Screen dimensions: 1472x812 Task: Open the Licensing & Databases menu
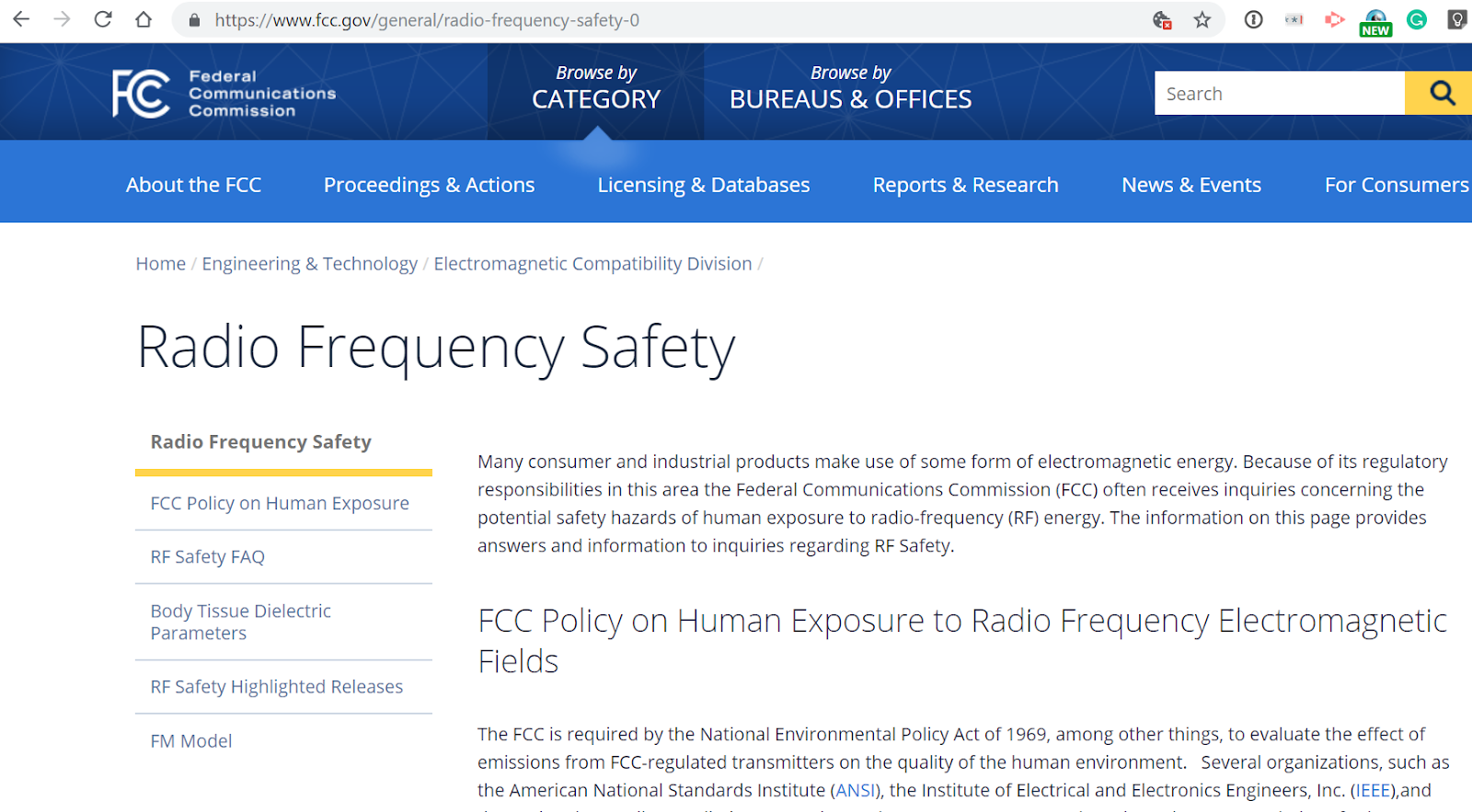point(704,185)
